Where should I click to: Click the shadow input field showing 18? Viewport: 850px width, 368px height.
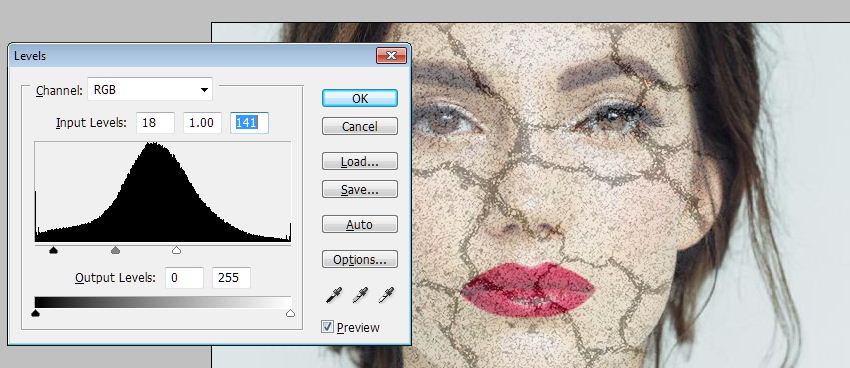[x=156, y=123]
